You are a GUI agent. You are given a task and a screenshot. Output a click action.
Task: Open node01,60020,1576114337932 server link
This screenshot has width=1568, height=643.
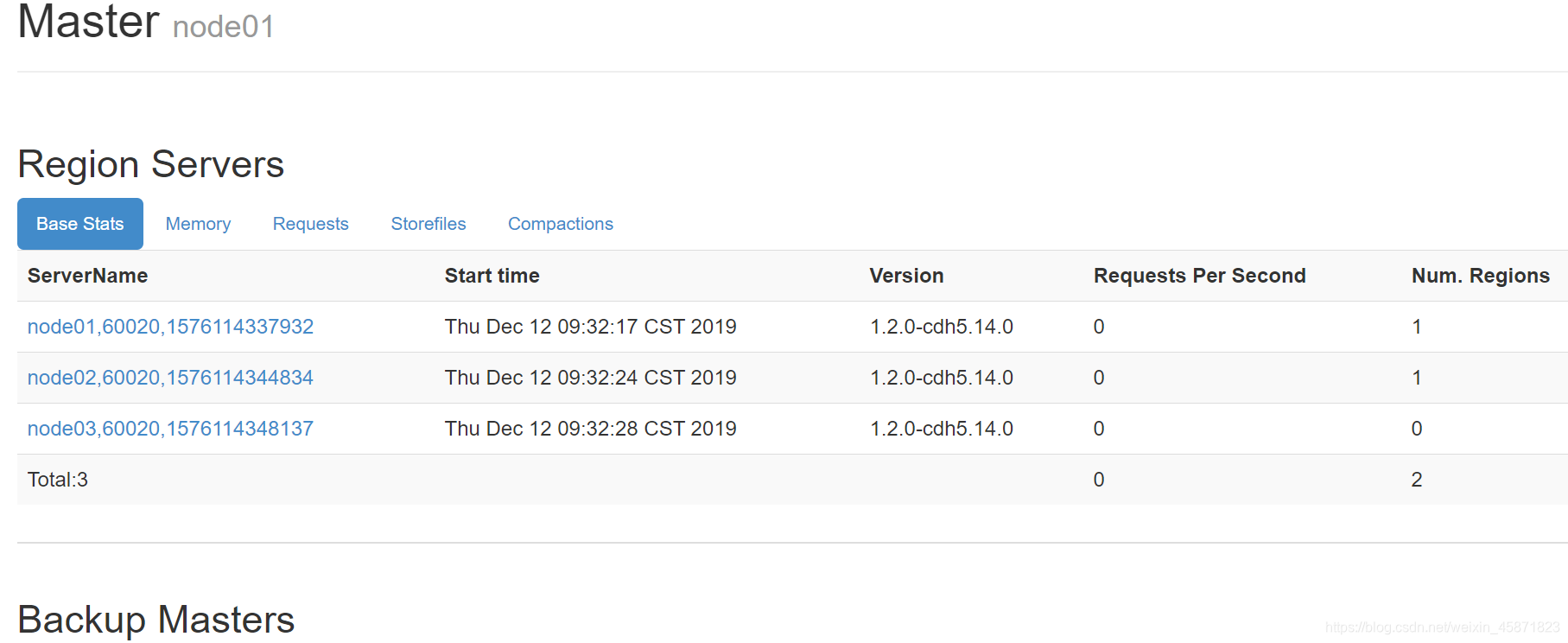[x=170, y=327]
